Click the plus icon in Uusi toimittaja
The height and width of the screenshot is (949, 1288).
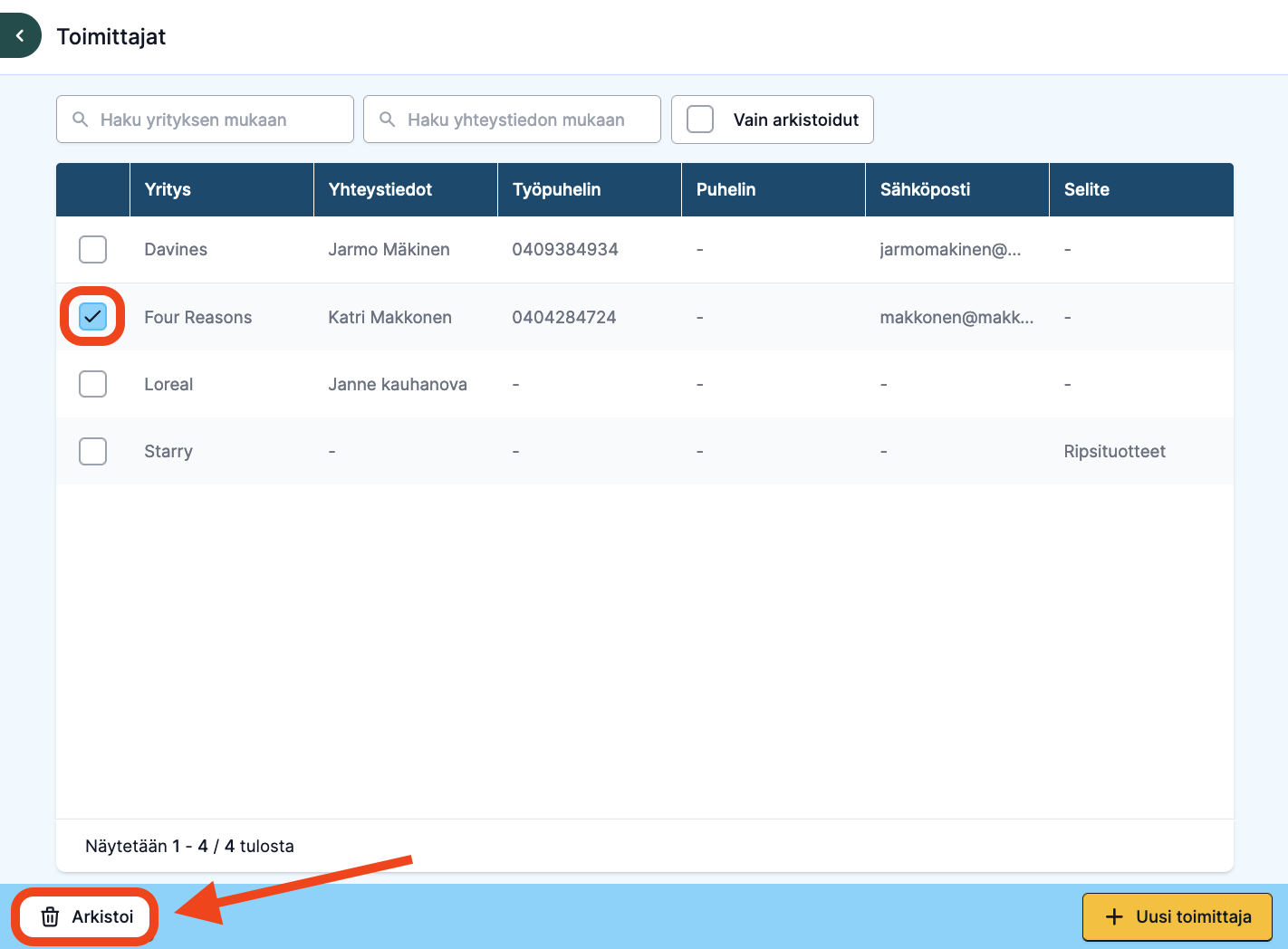(x=1114, y=916)
